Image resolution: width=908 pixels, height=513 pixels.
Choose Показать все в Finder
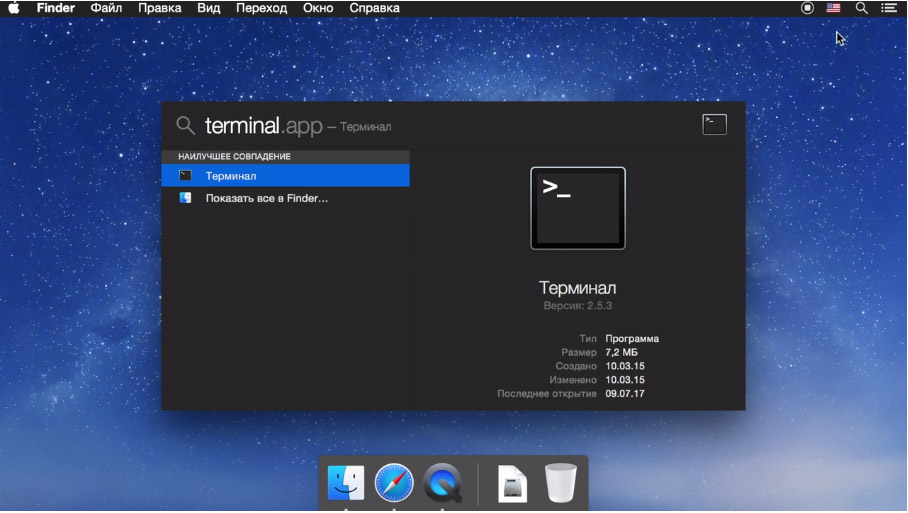[x=285, y=198]
